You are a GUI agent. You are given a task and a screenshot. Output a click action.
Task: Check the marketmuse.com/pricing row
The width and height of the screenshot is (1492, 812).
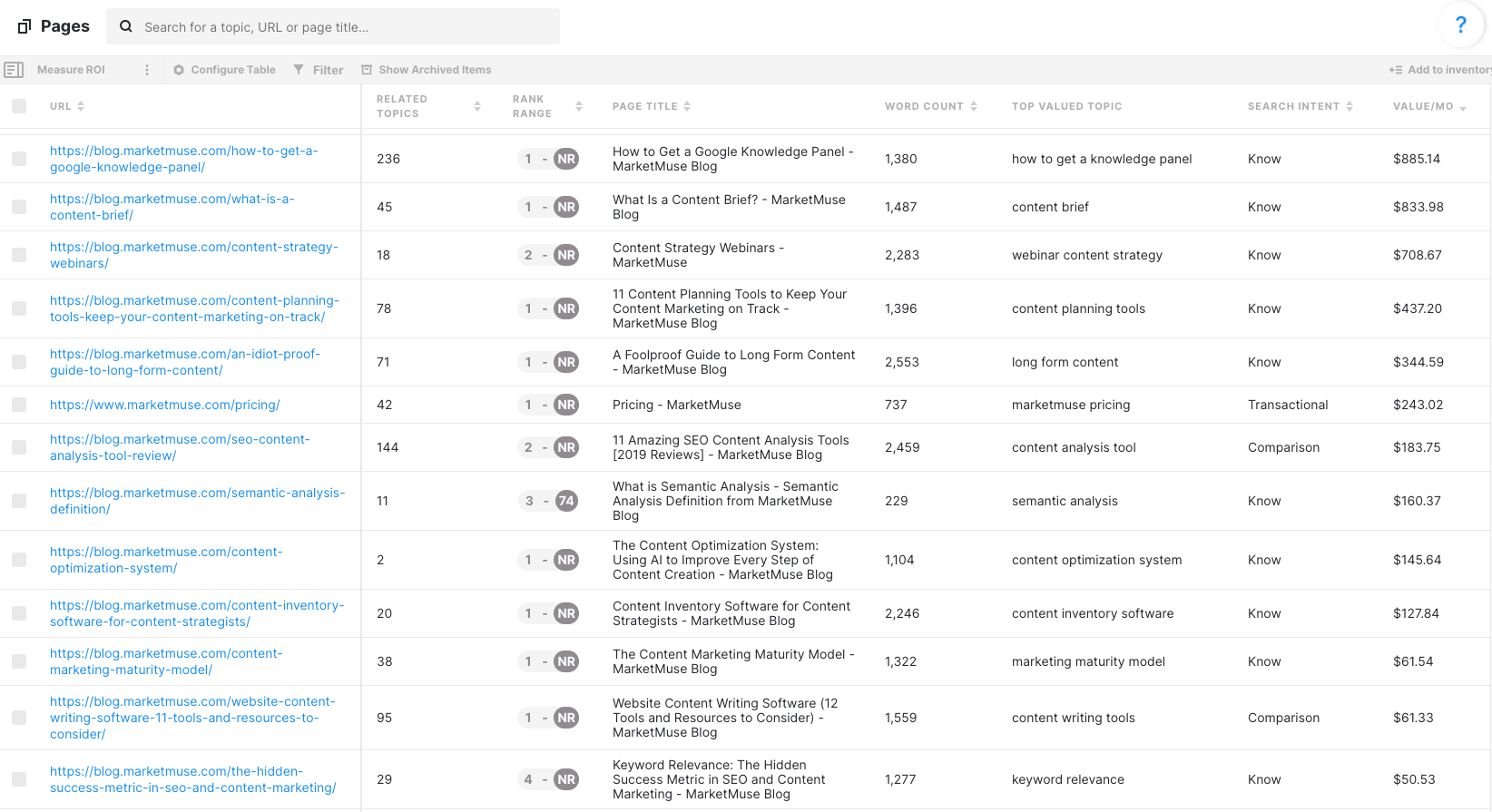[x=19, y=405]
